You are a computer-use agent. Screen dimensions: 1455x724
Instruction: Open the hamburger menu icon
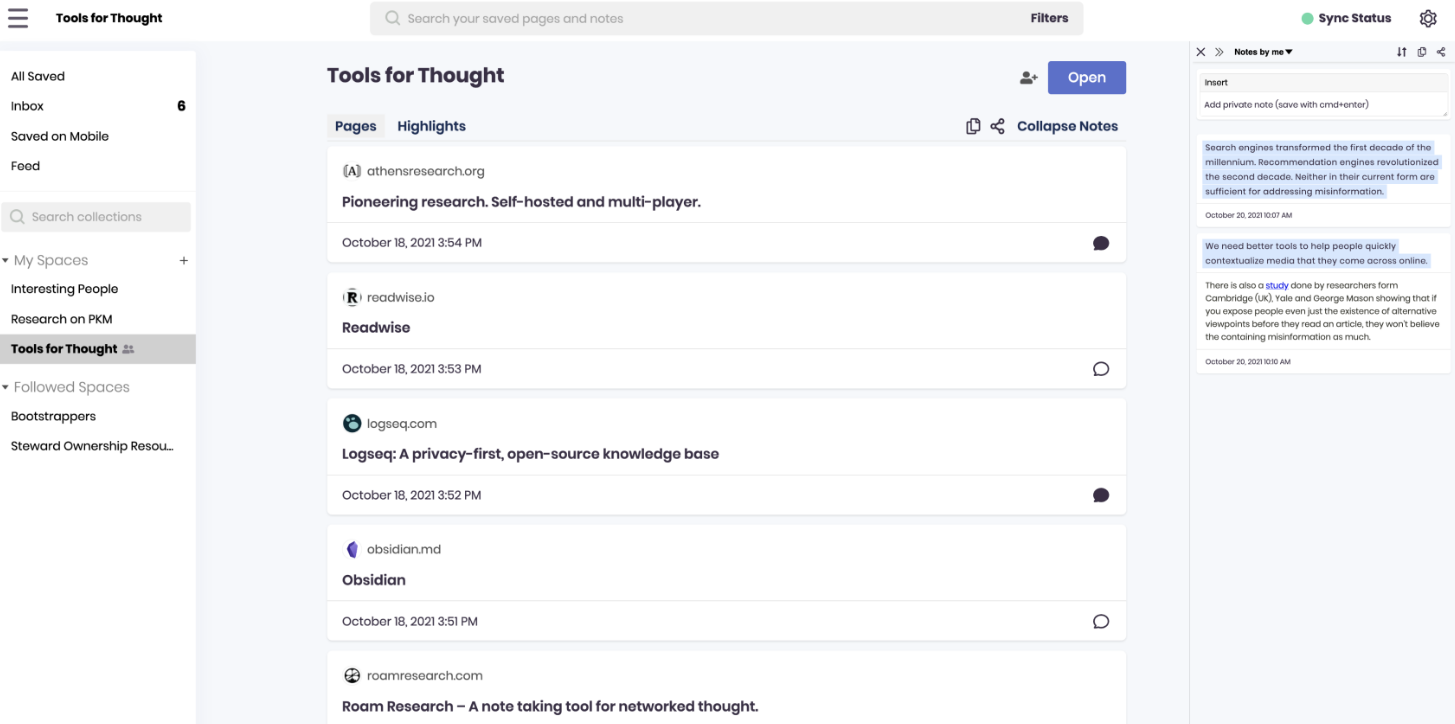(x=18, y=17)
